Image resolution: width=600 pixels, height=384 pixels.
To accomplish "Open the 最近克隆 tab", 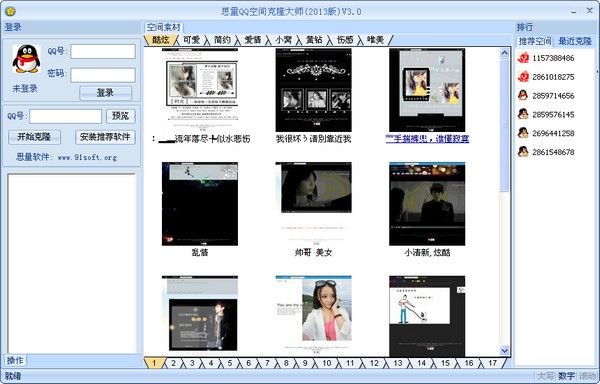I will coord(575,41).
